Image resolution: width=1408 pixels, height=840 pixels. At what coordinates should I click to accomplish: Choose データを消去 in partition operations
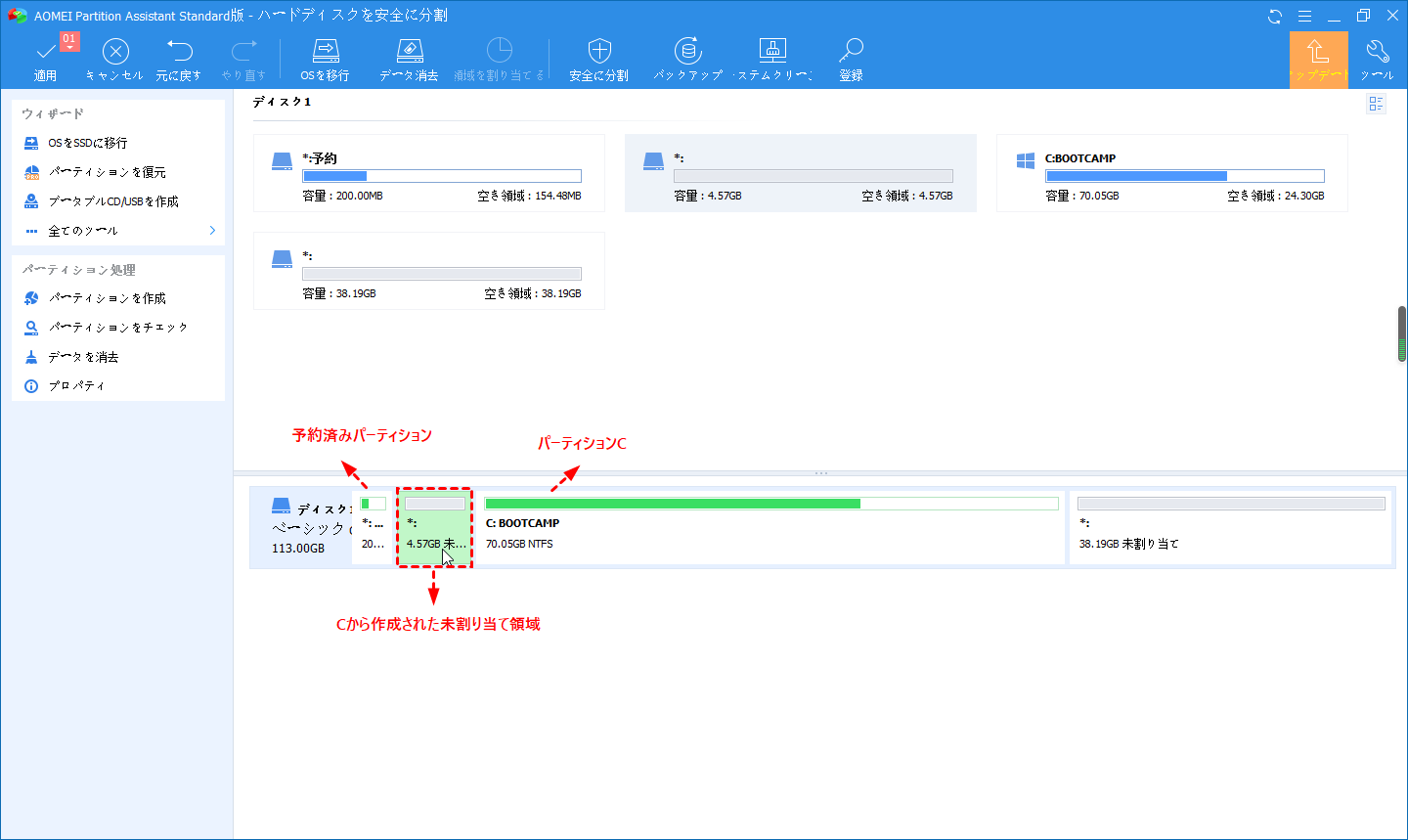pos(71,357)
